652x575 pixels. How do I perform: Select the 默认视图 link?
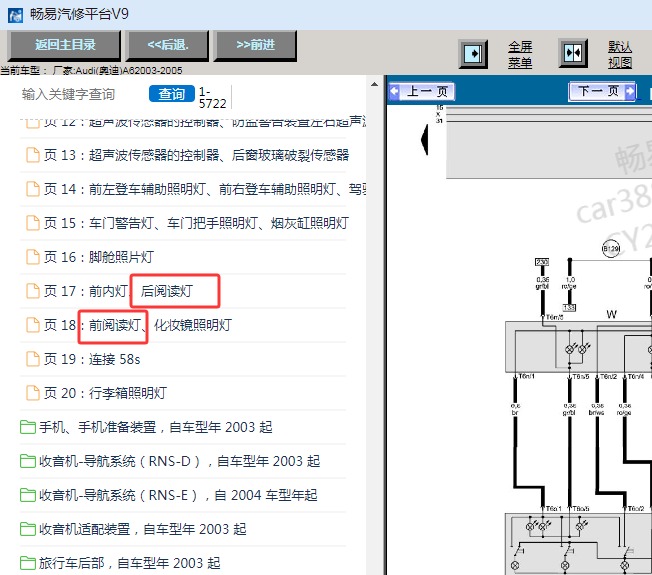(620, 54)
